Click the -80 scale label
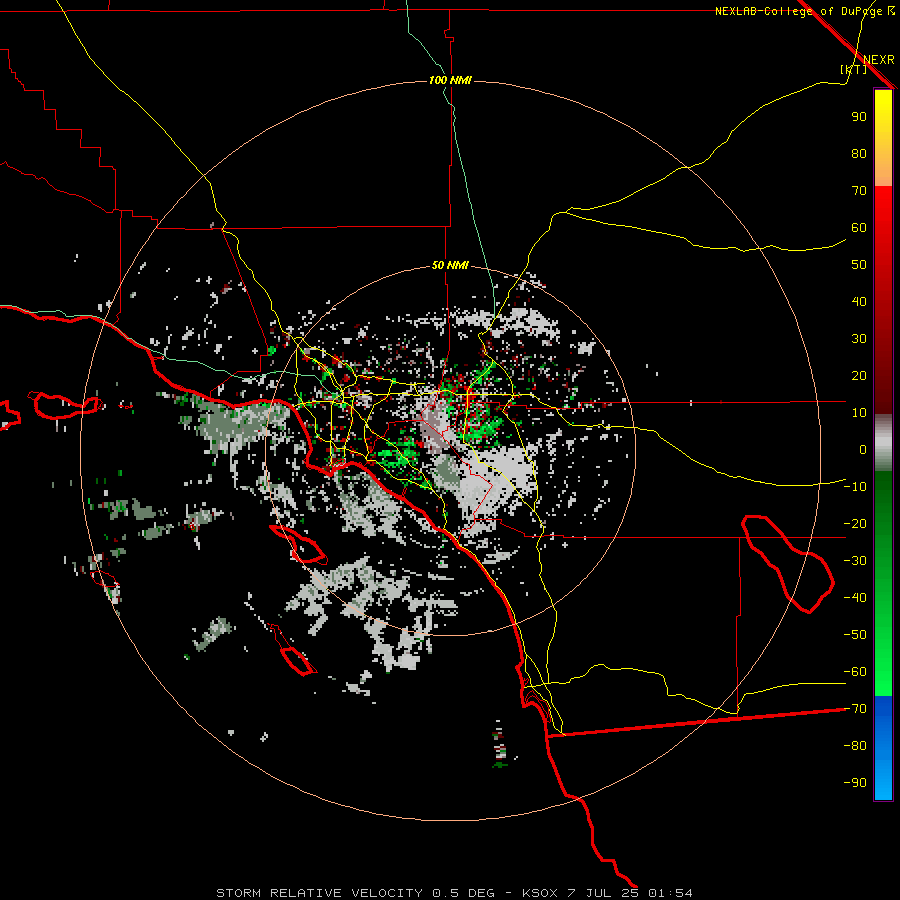This screenshot has width=900, height=900. pos(855,746)
